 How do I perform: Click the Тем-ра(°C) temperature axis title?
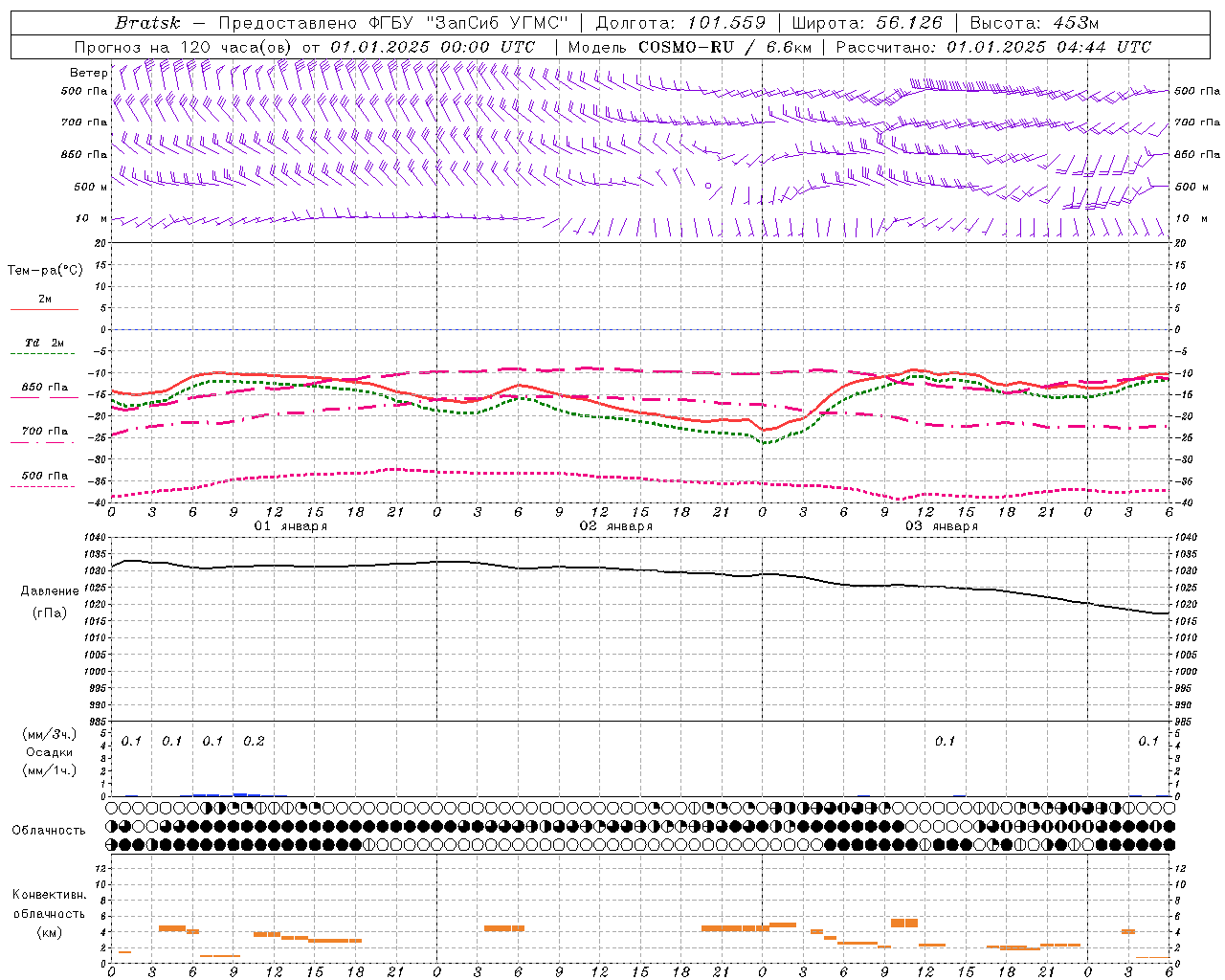pos(45,271)
